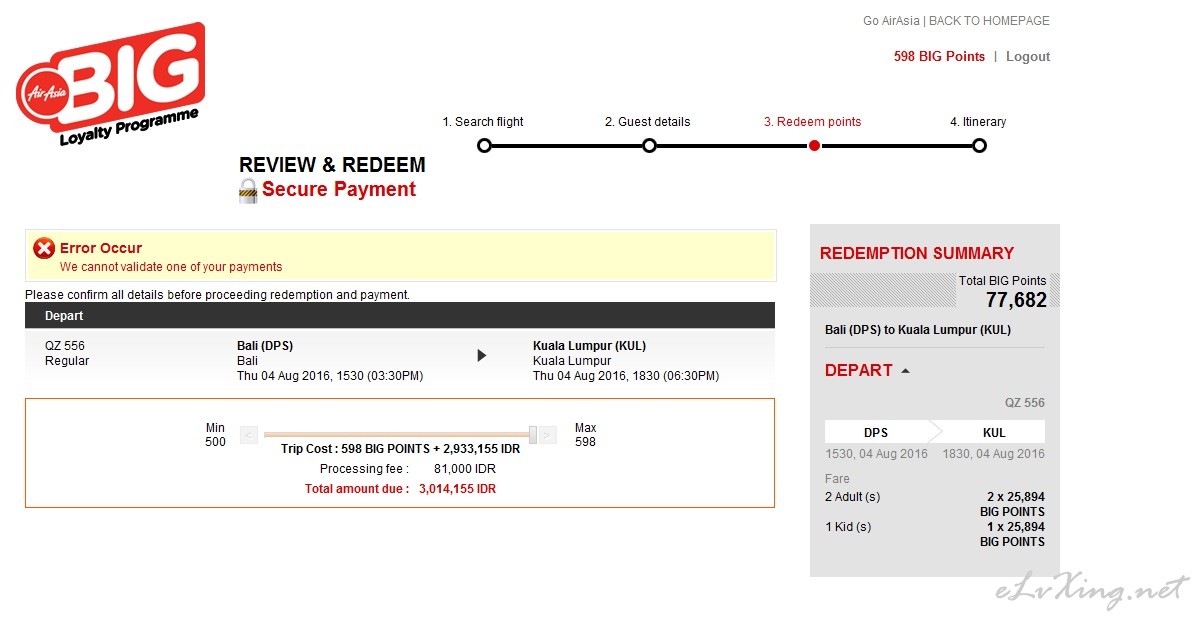Click the Kuala Lumpur (KUL) arrival airport text
Image resolution: width=1200 pixels, height=623 pixels.
click(x=590, y=346)
